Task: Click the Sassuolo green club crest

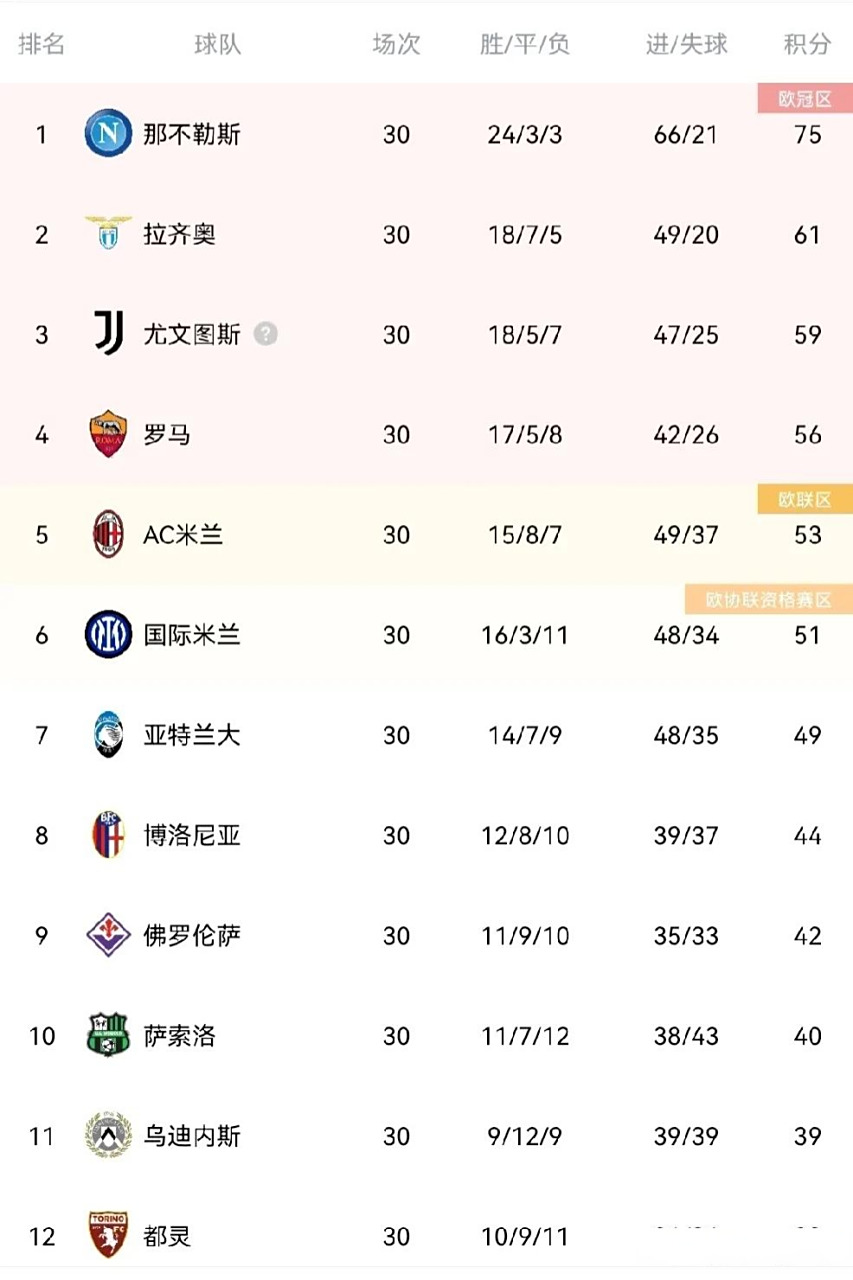Action: 107,1036
